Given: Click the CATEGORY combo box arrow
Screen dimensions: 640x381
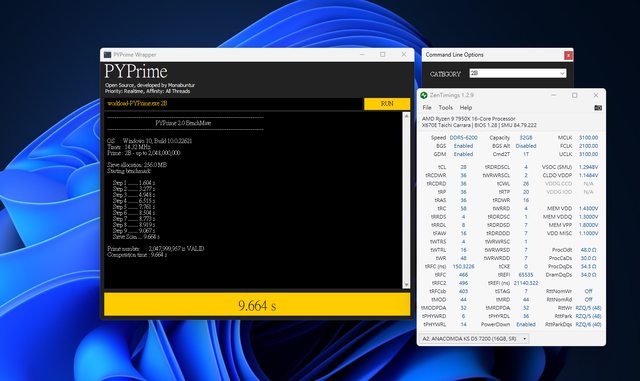Looking at the screenshot, I should tap(562, 74).
